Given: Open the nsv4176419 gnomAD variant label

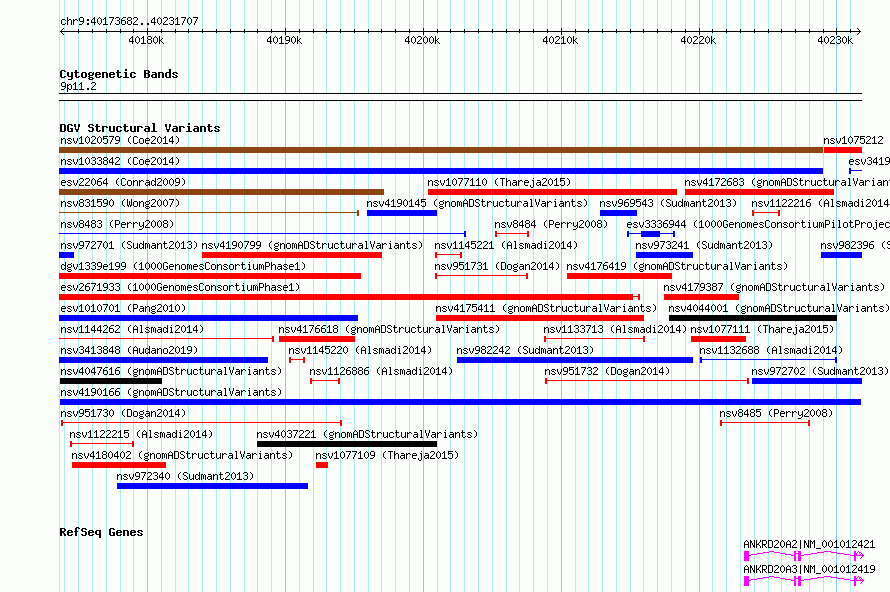Looking at the screenshot, I should (x=677, y=266).
